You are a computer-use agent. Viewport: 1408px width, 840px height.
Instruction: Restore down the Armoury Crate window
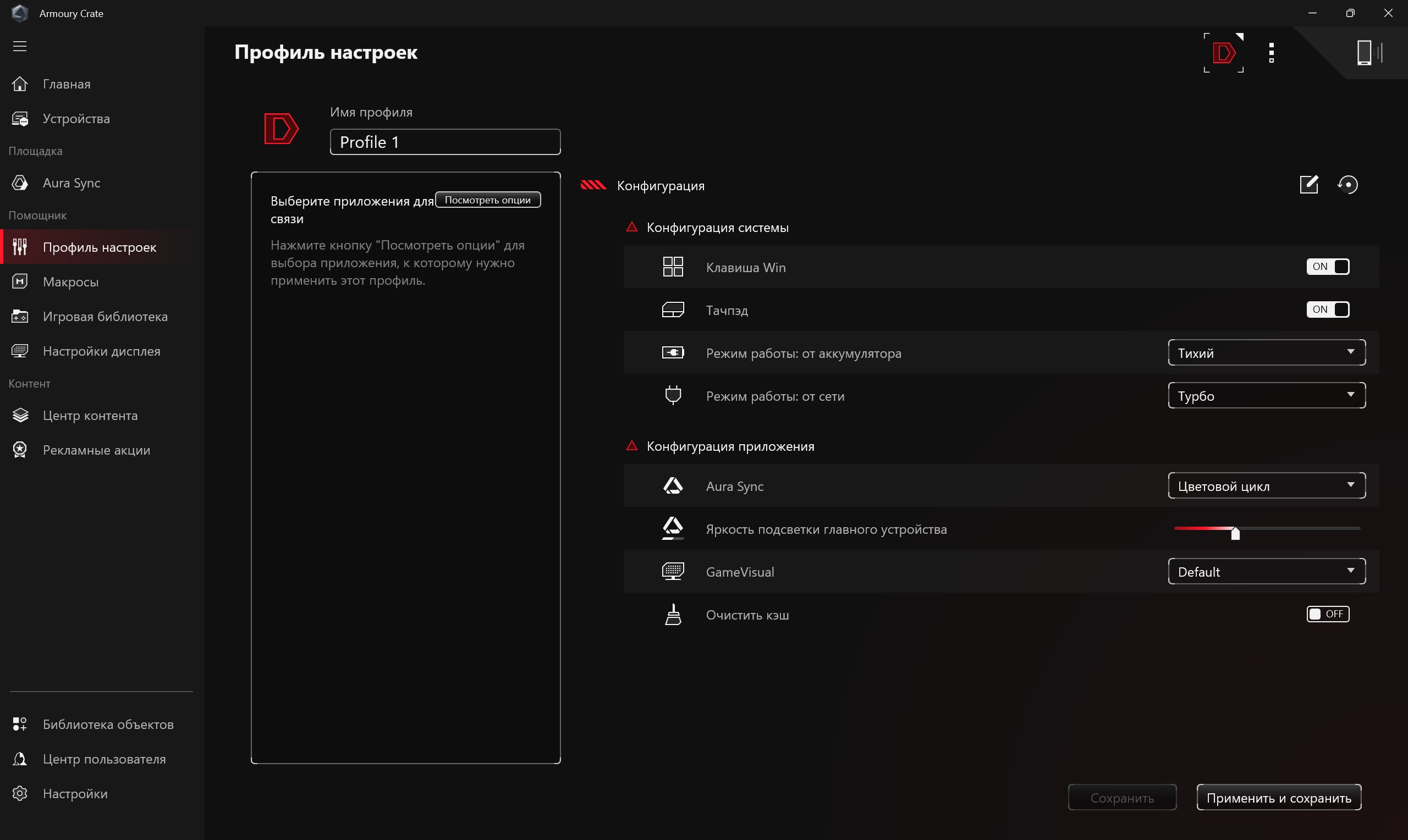pyautogui.click(x=1350, y=13)
